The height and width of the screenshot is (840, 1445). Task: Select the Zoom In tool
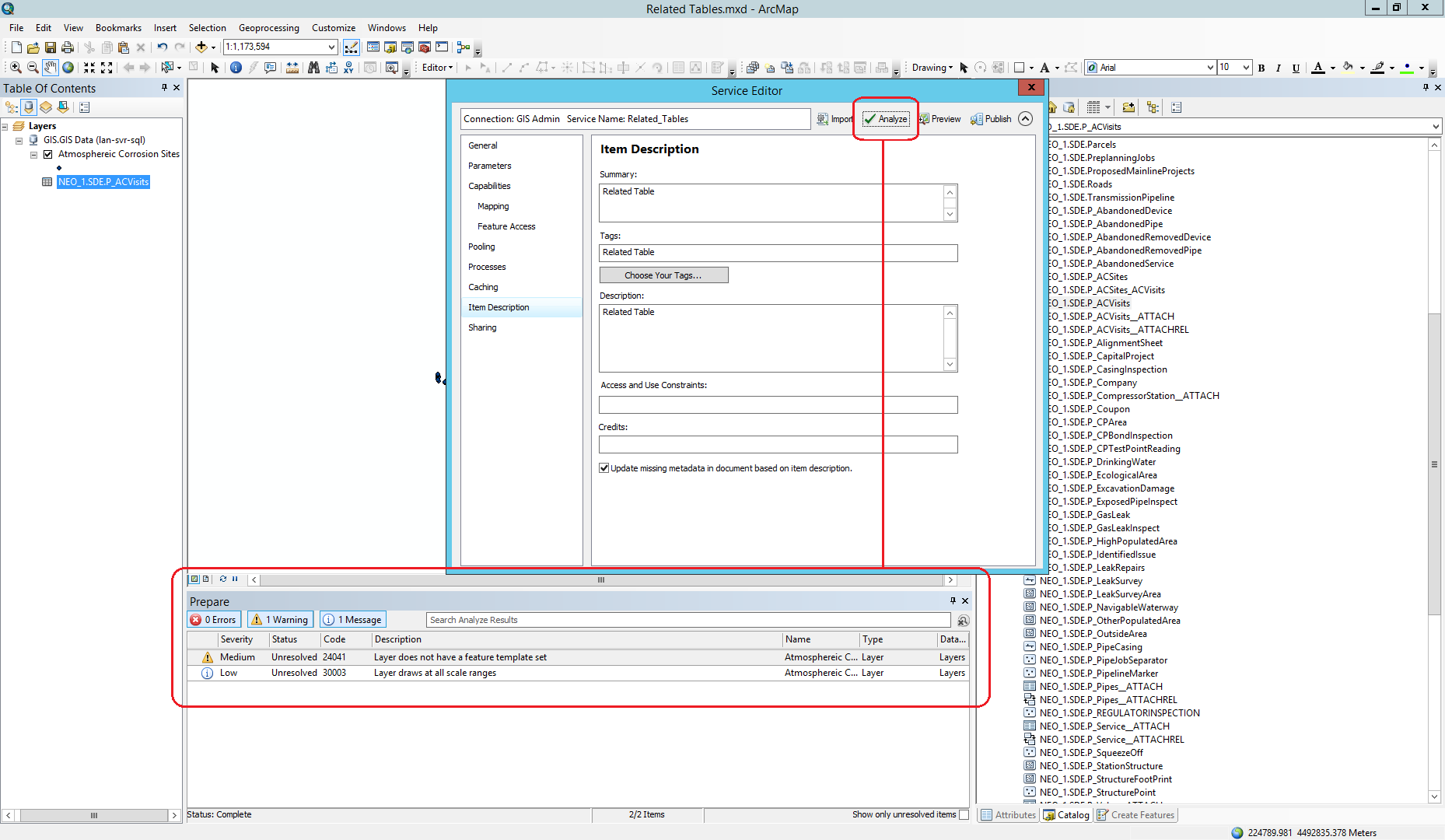pos(16,68)
